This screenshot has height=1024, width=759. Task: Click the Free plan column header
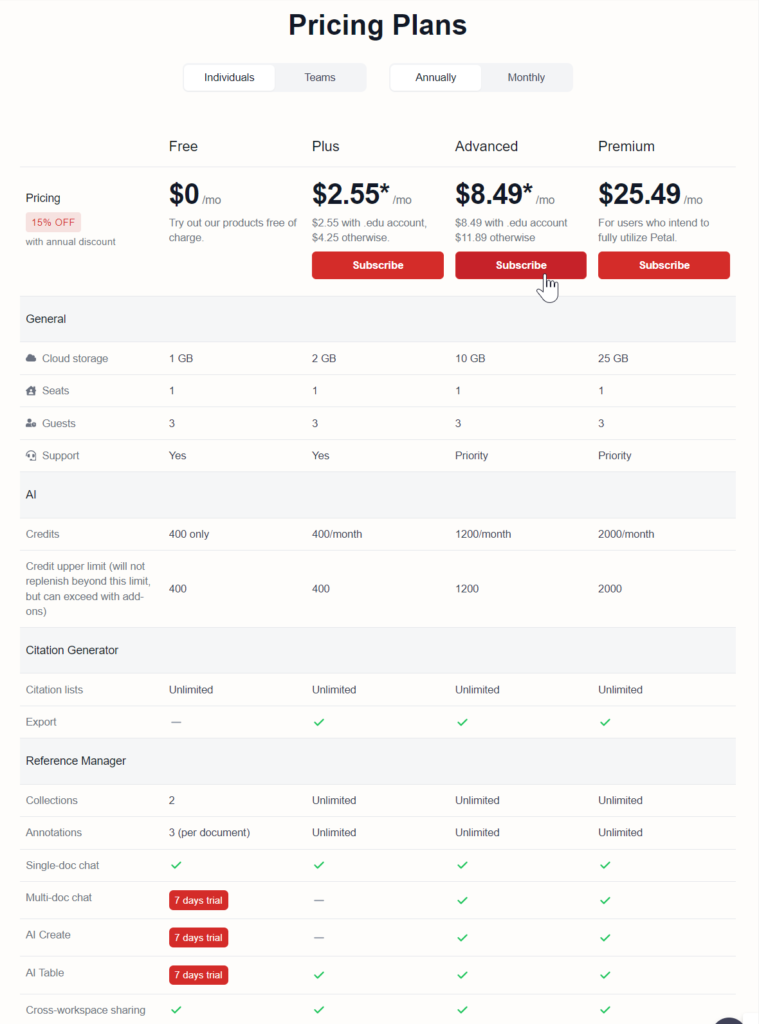click(183, 146)
